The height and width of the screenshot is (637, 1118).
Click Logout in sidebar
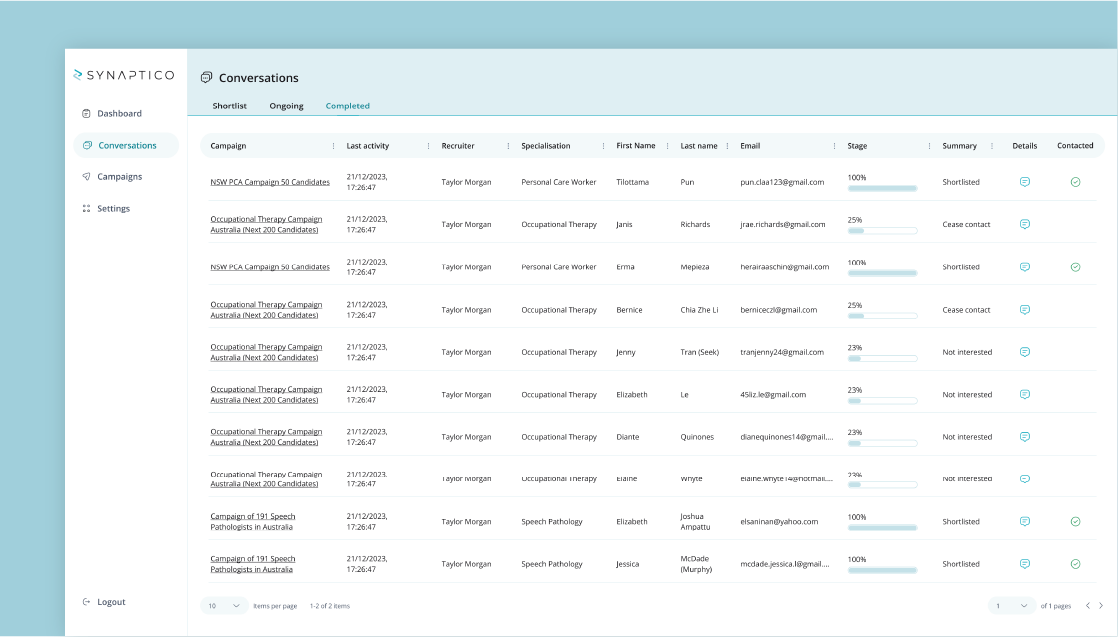coord(111,602)
